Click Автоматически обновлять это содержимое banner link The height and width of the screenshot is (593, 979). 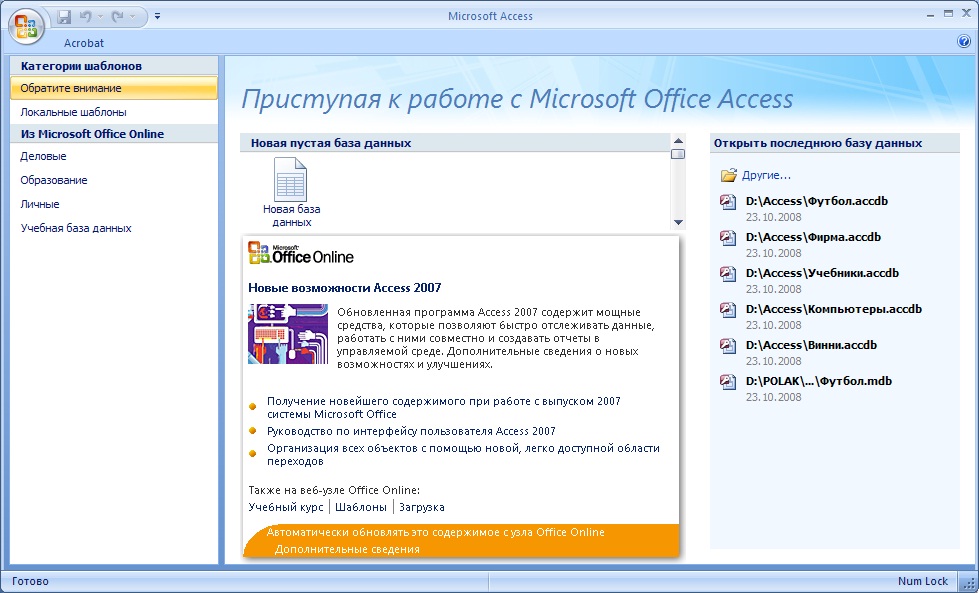tap(436, 532)
